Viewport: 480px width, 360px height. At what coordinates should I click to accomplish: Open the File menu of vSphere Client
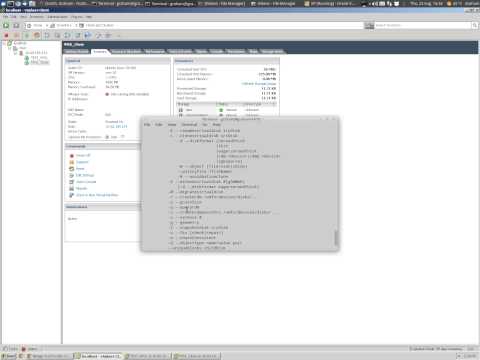click(5, 17)
